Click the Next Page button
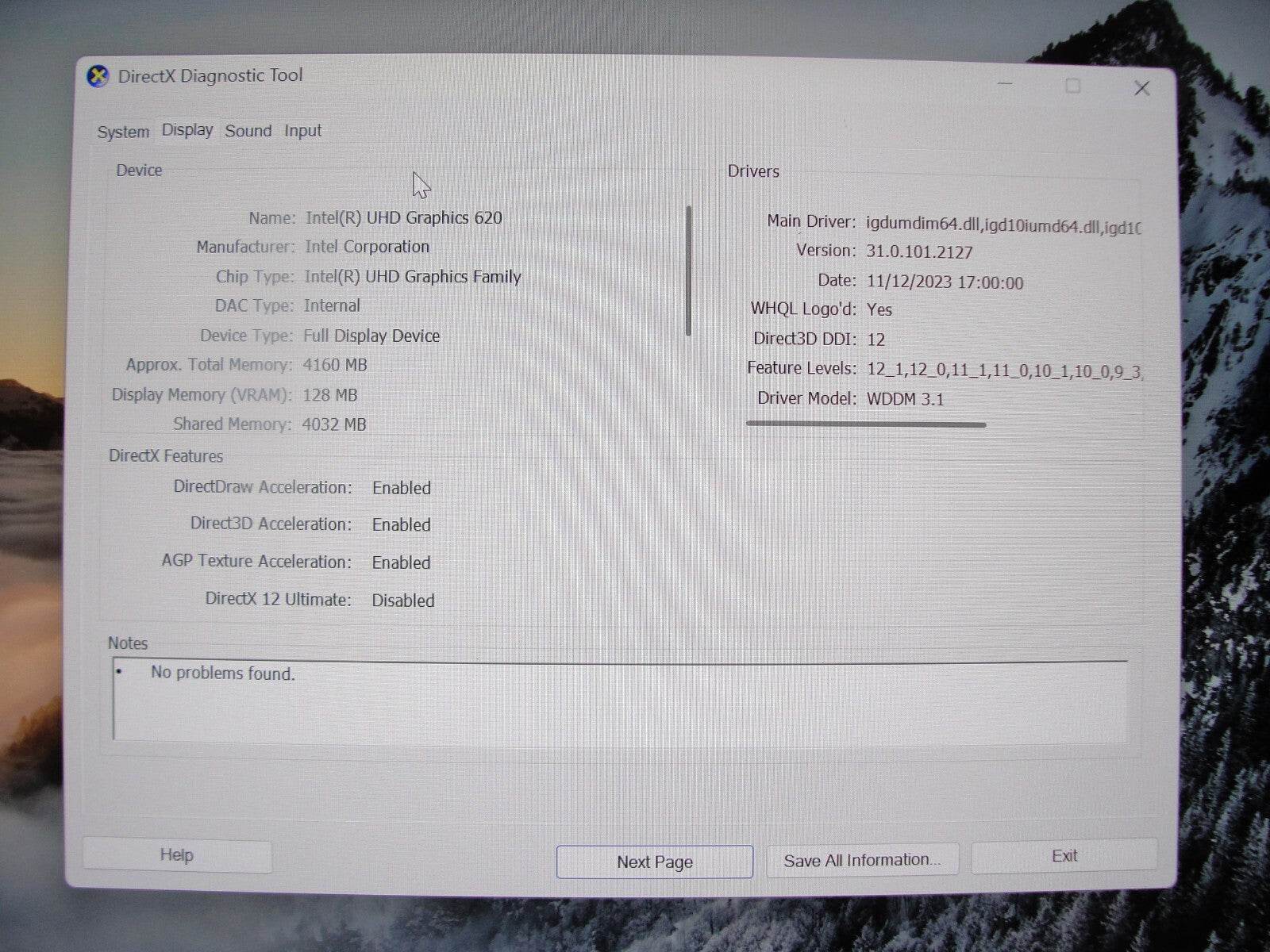The image size is (1270, 952). (x=654, y=862)
